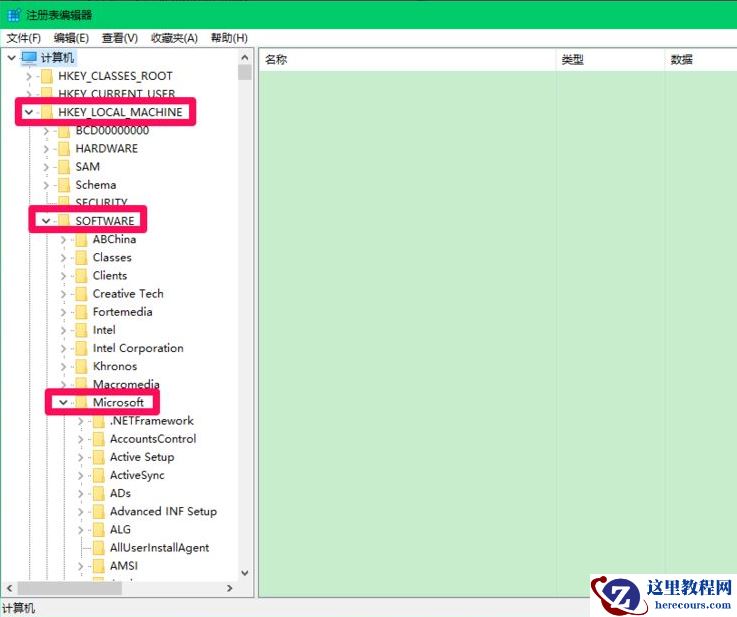Click the Active Setup folder icon
Screen dimensions: 737x617
click(99, 457)
